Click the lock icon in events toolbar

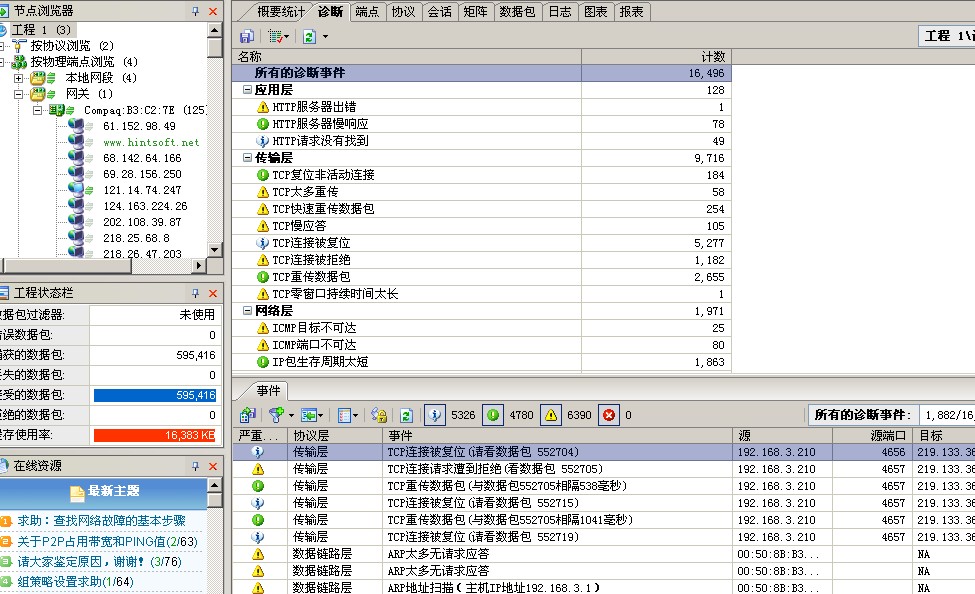tap(379, 415)
